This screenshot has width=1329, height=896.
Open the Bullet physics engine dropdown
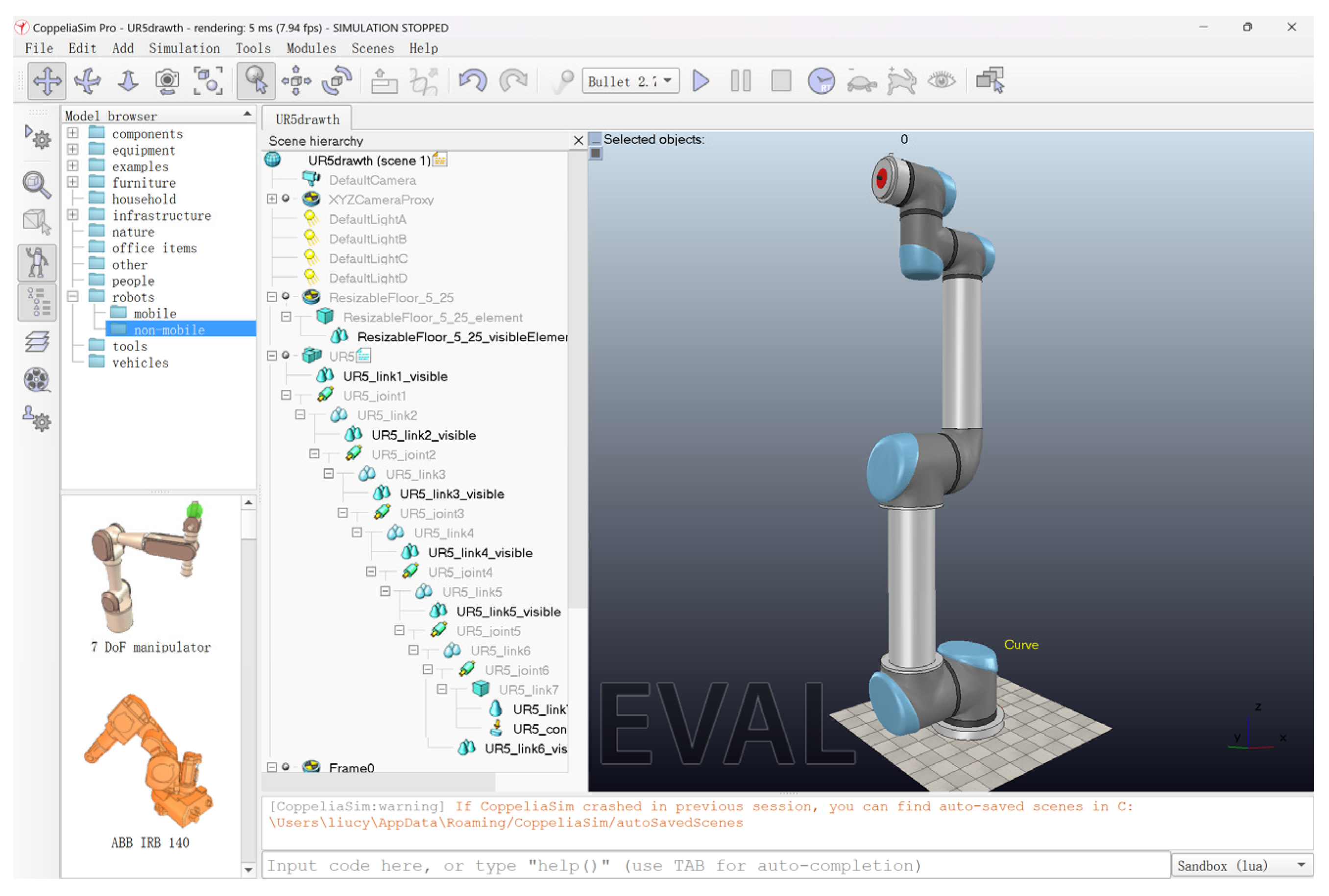[x=630, y=81]
